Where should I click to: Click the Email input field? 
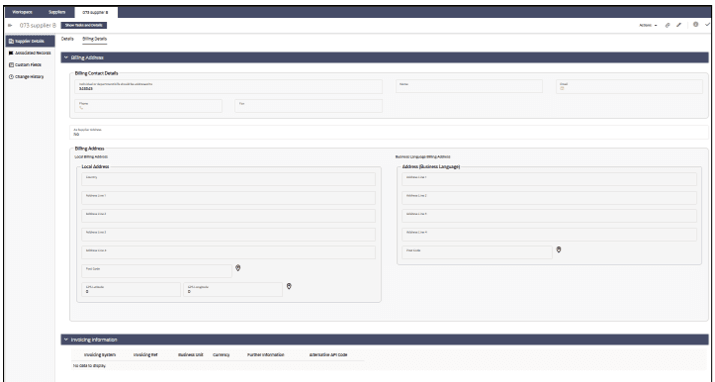(x=629, y=87)
